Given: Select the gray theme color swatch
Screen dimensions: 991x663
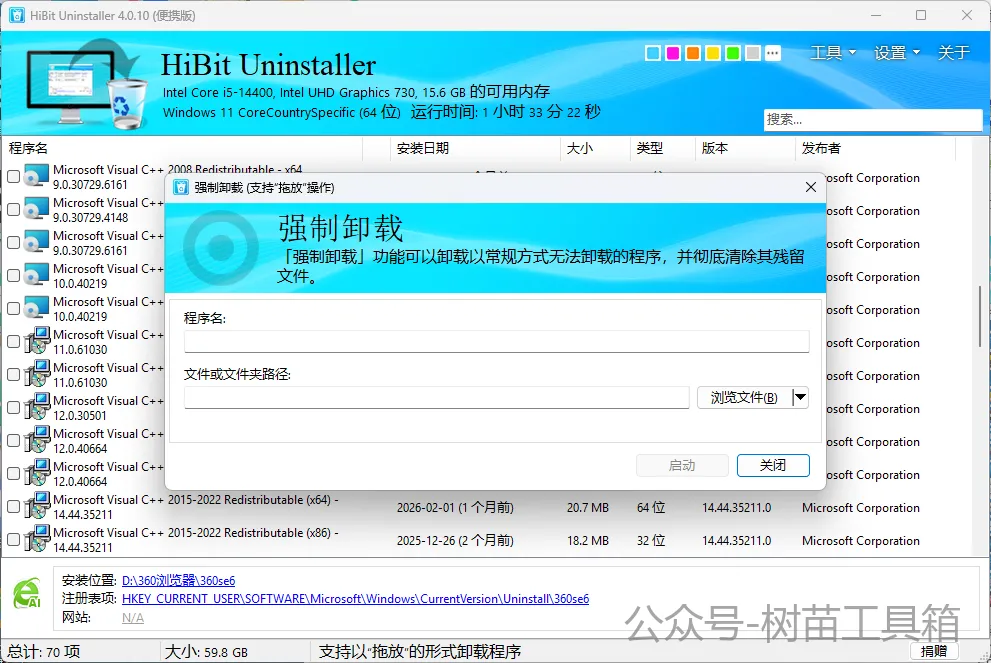Looking at the screenshot, I should pos(753,53).
